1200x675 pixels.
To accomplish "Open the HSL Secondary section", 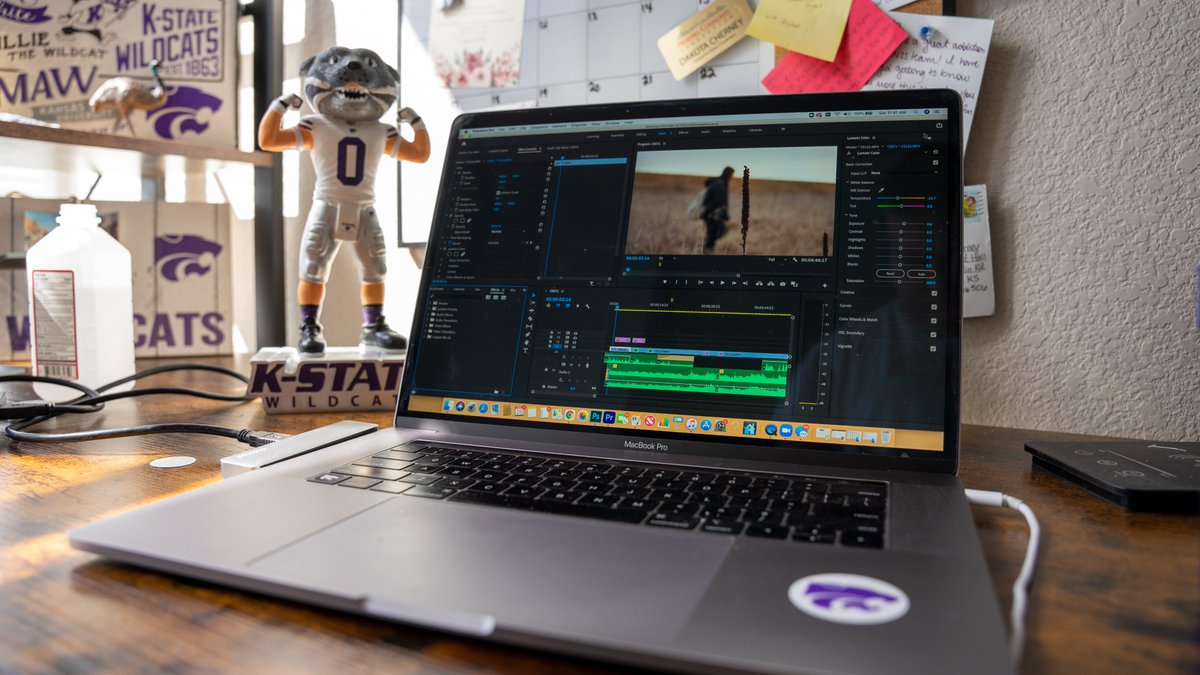I will click(851, 333).
